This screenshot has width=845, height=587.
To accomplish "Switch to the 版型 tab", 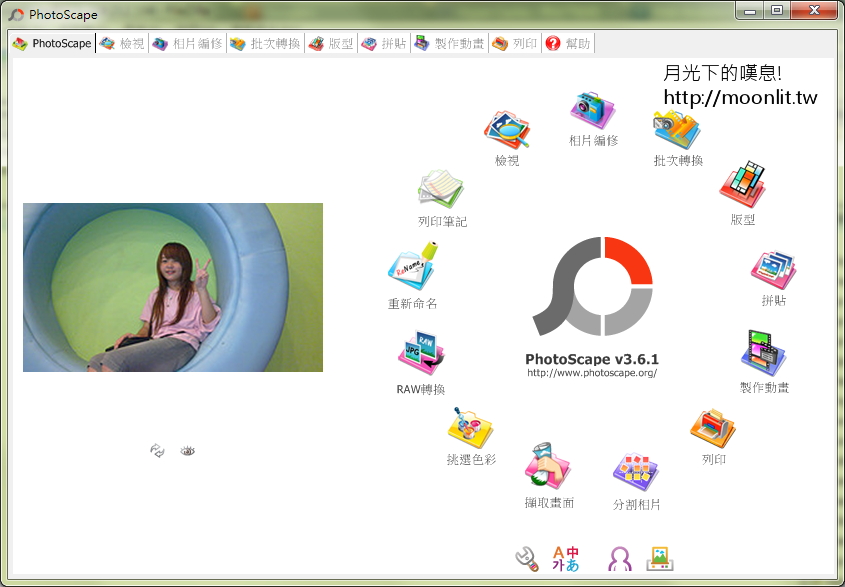I will point(330,44).
